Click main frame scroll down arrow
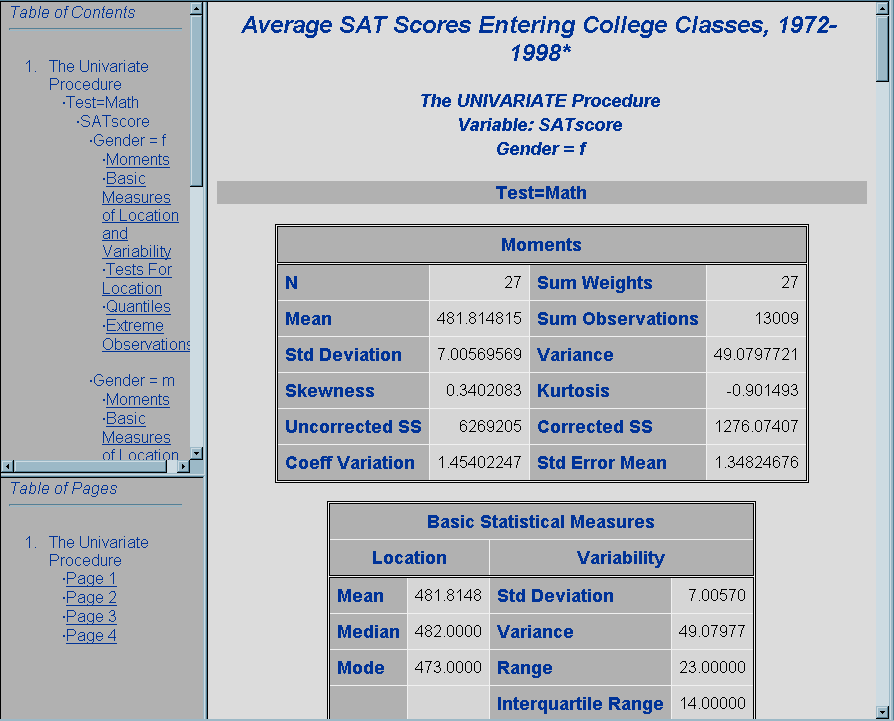Viewport: 894px width, 721px height. click(882, 712)
